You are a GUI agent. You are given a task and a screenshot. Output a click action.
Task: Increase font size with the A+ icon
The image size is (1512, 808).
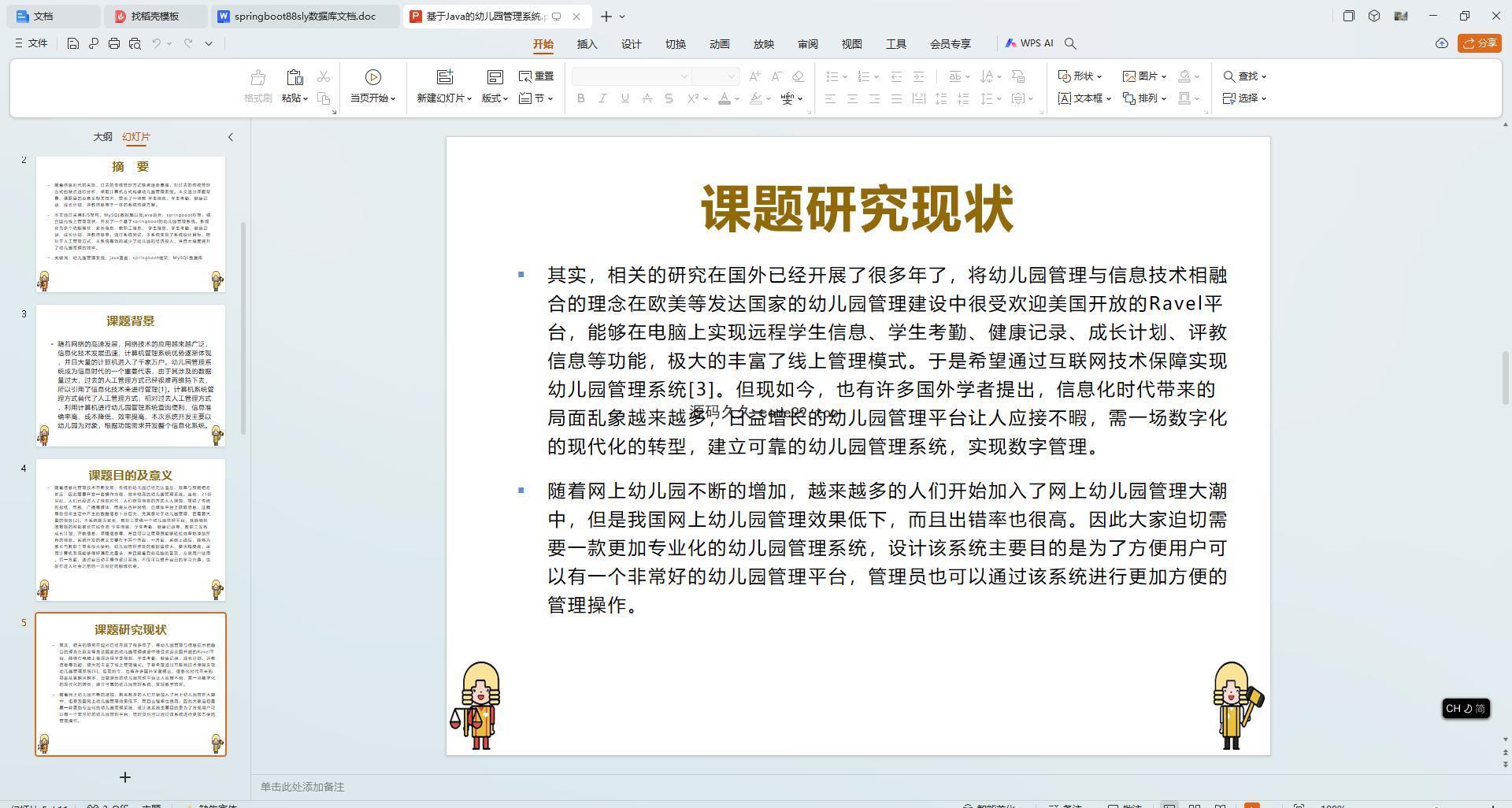pyautogui.click(x=755, y=76)
